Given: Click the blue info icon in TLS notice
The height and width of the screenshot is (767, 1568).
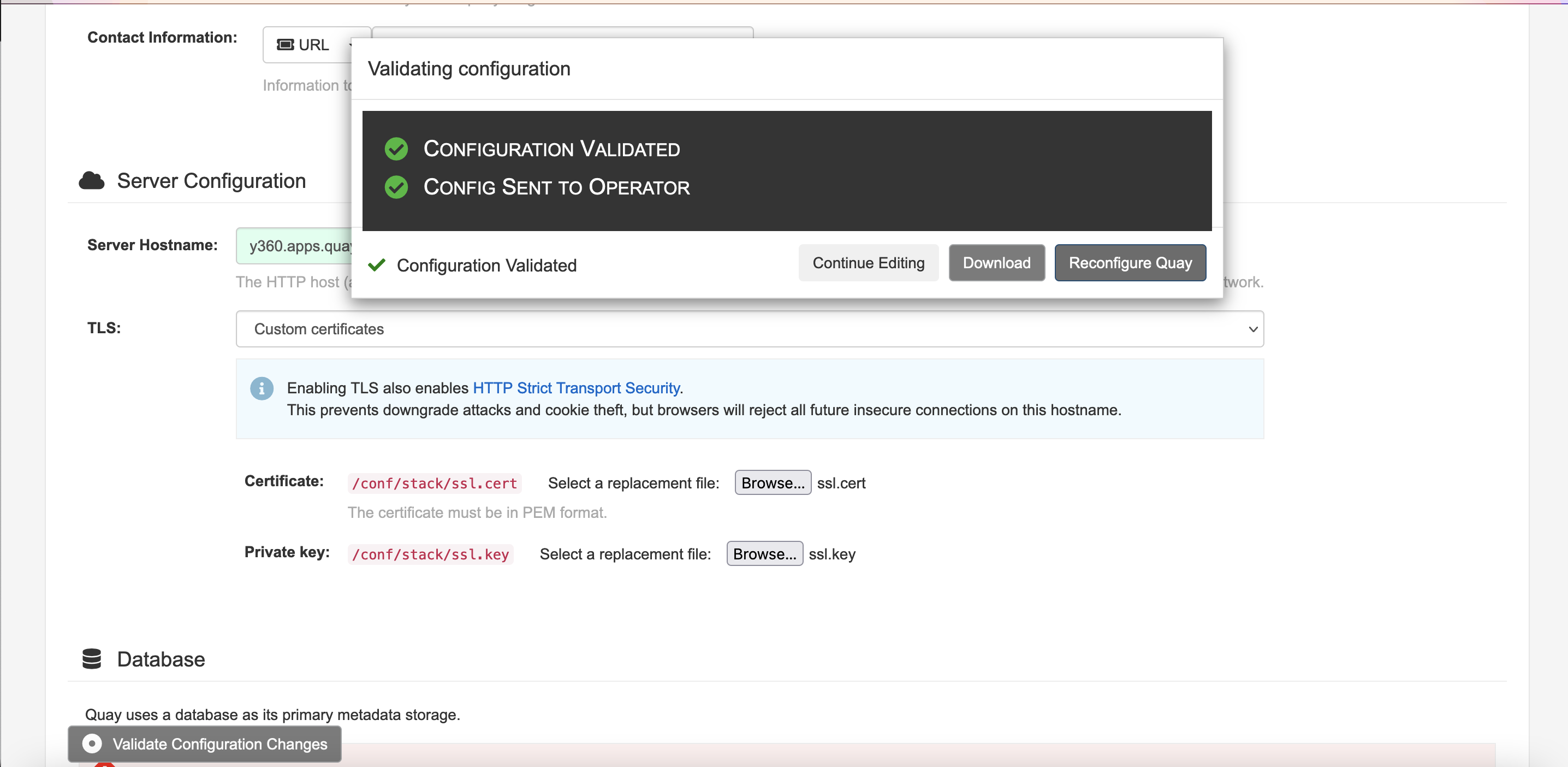Looking at the screenshot, I should tap(262, 388).
